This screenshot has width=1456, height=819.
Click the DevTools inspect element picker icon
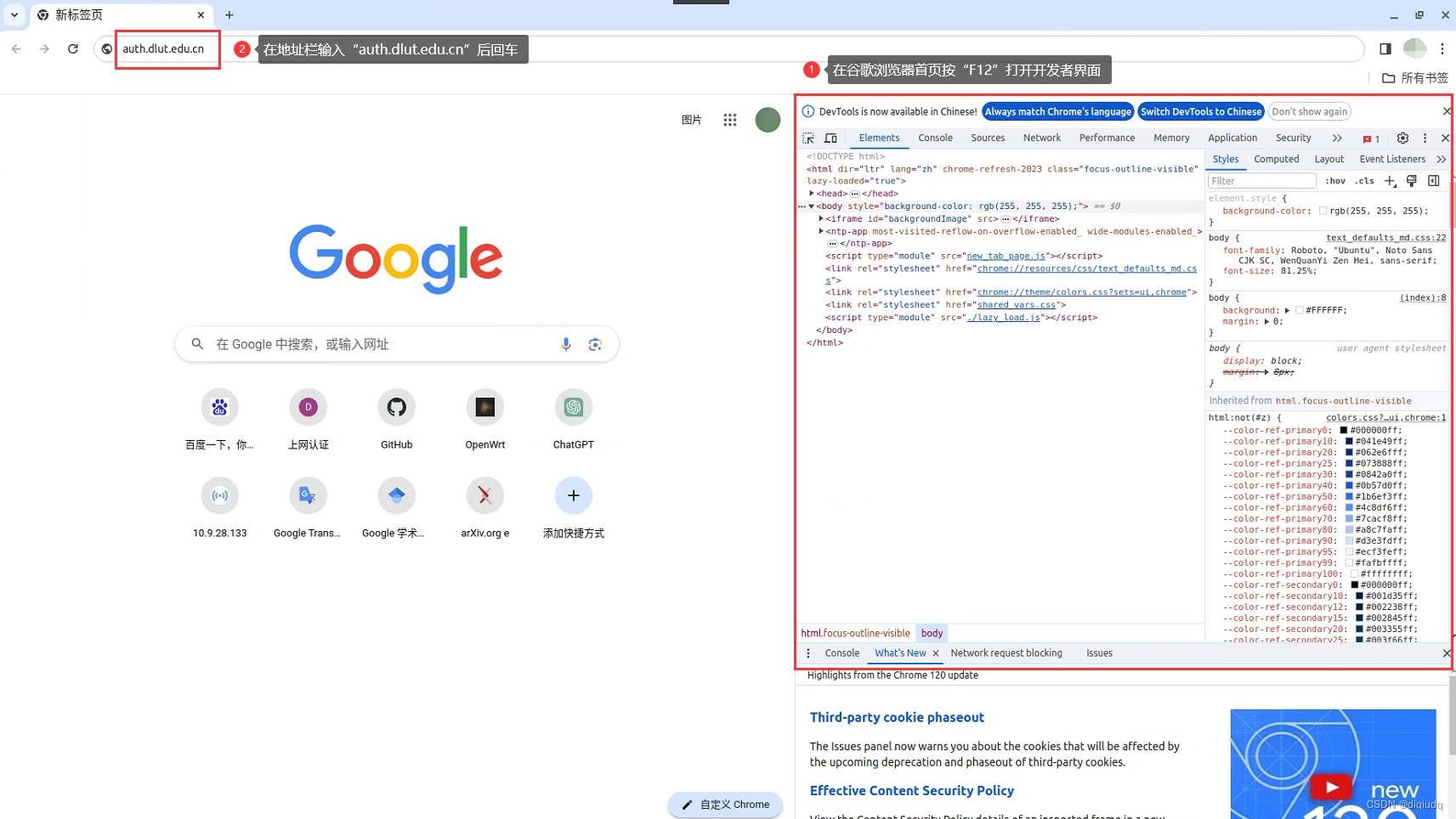(x=808, y=138)
